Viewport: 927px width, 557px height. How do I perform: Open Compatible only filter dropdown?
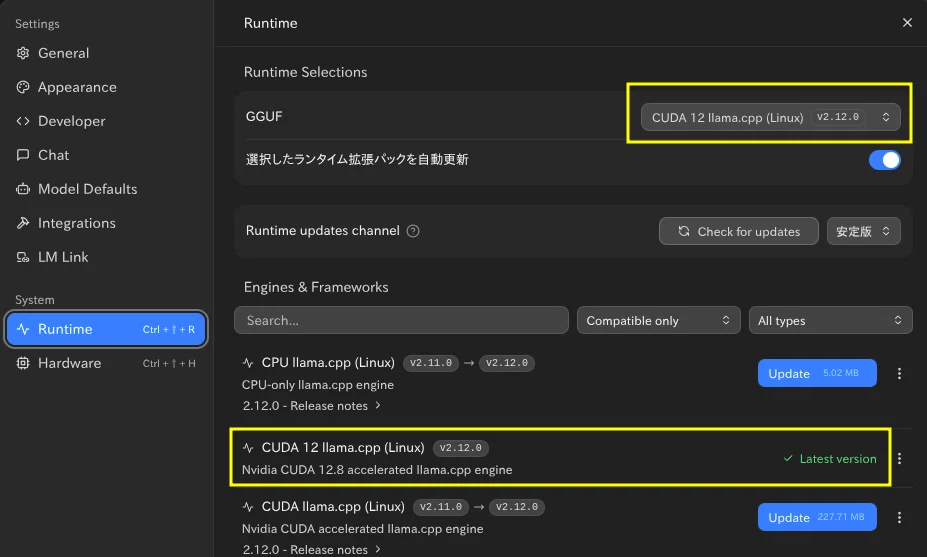tap(659, 320)
